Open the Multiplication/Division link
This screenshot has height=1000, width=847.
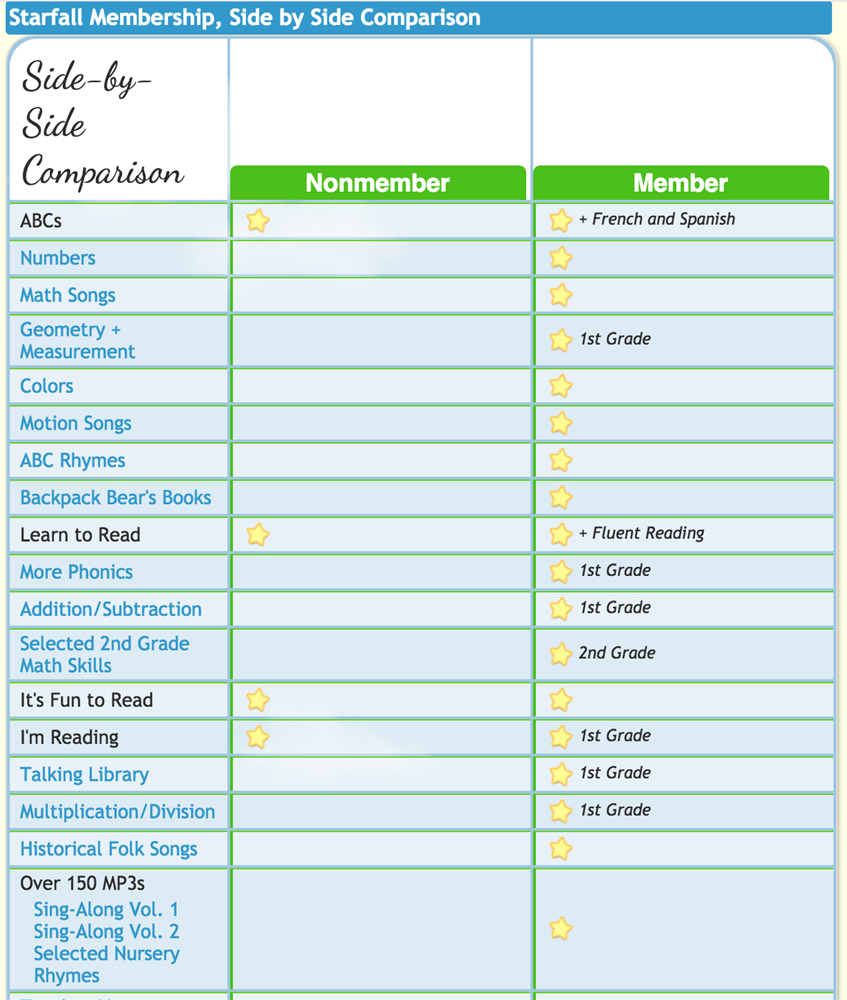coord(117,811)
